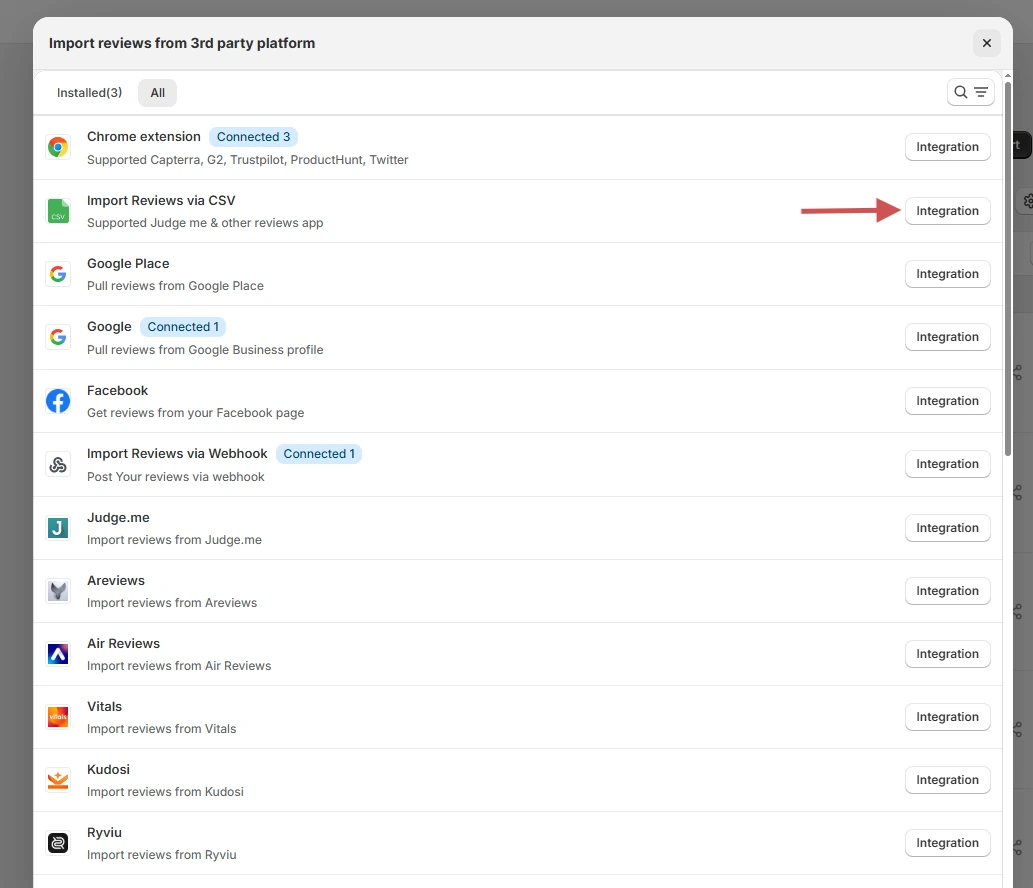Click 'Post Your reviews via webhook' text
This screenshot has width=1033, height=888.
175,477
